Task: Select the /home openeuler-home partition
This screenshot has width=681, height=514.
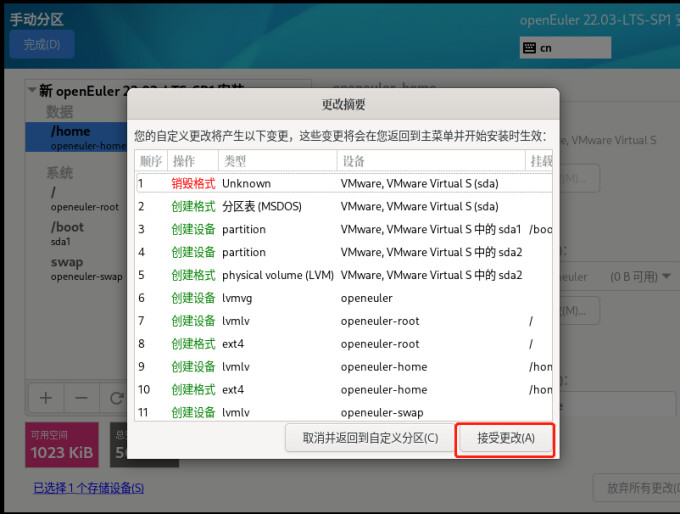Action: (x=76, y=137)
